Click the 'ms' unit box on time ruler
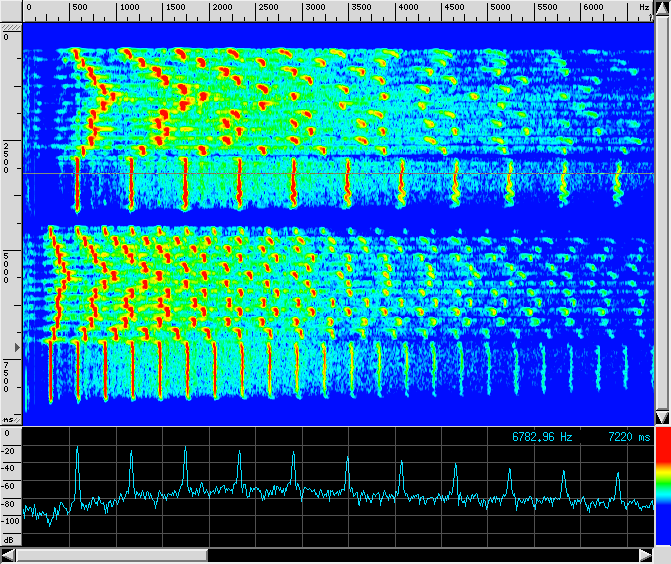Screen dimensions: 671x564 10,420
